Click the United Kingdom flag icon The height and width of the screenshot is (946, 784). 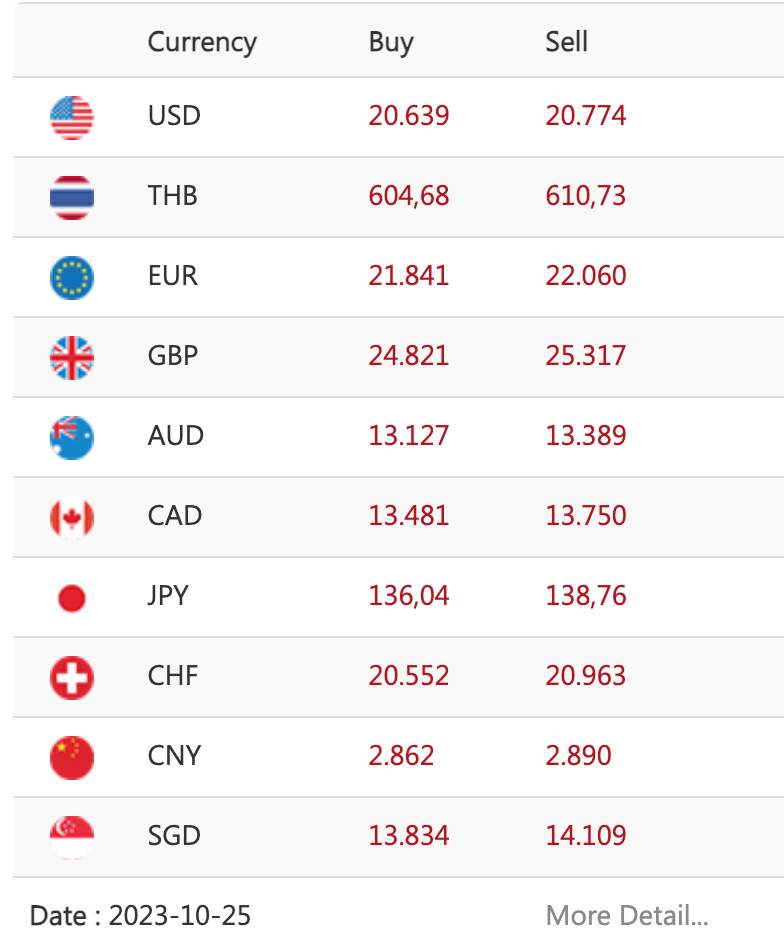(x=72, y=357)
